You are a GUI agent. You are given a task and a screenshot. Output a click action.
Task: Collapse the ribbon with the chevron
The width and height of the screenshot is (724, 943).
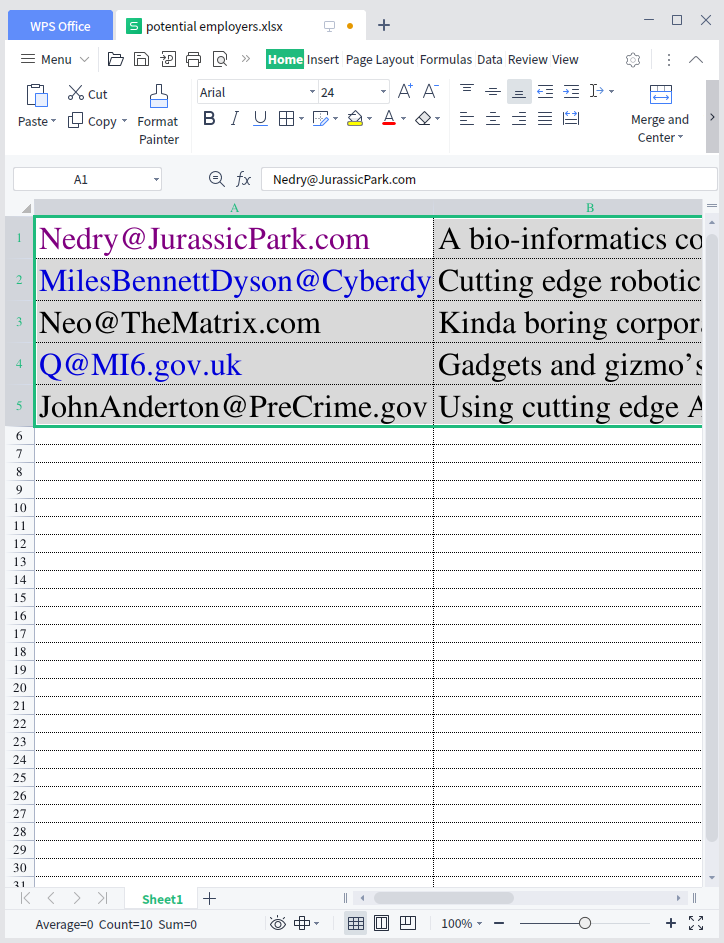696,59
